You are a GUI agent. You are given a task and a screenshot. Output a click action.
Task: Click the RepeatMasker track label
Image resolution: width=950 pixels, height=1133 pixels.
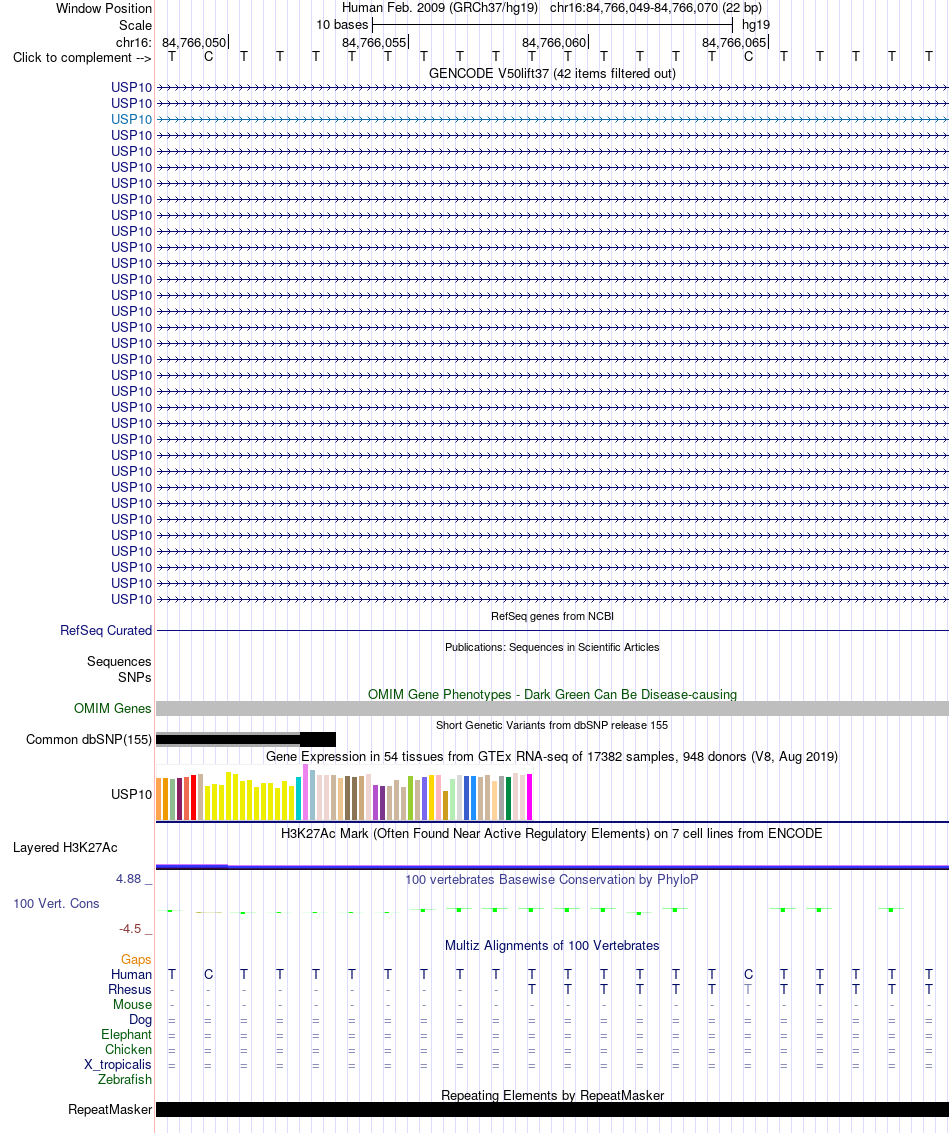(x=110, y=1109)
